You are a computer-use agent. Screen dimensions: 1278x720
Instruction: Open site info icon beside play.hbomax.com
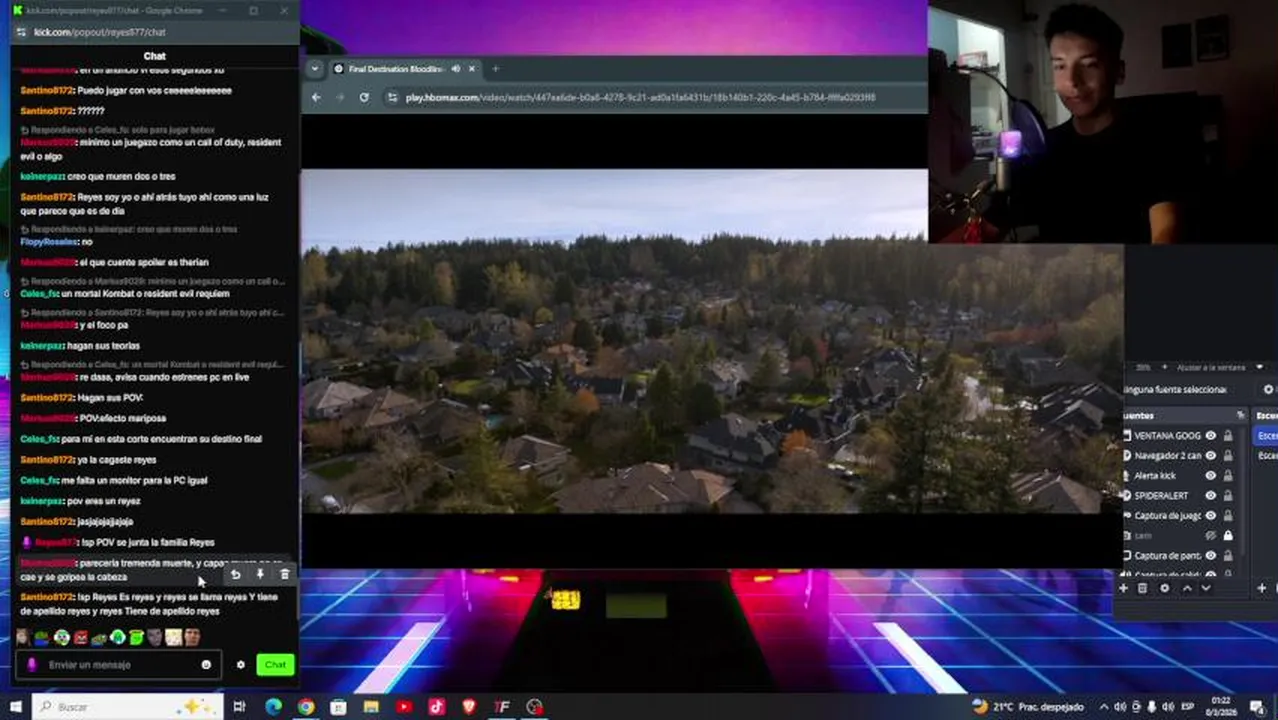tap(391, 97)
